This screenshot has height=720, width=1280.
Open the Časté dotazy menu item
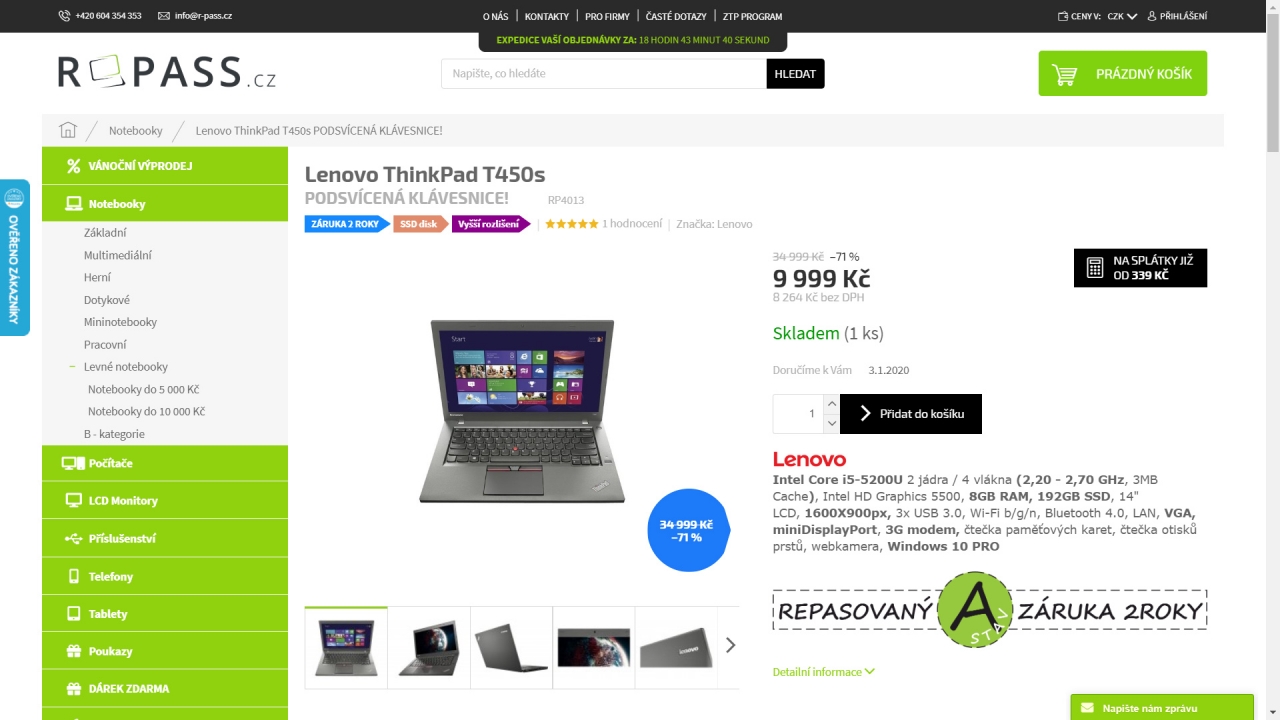676,16
